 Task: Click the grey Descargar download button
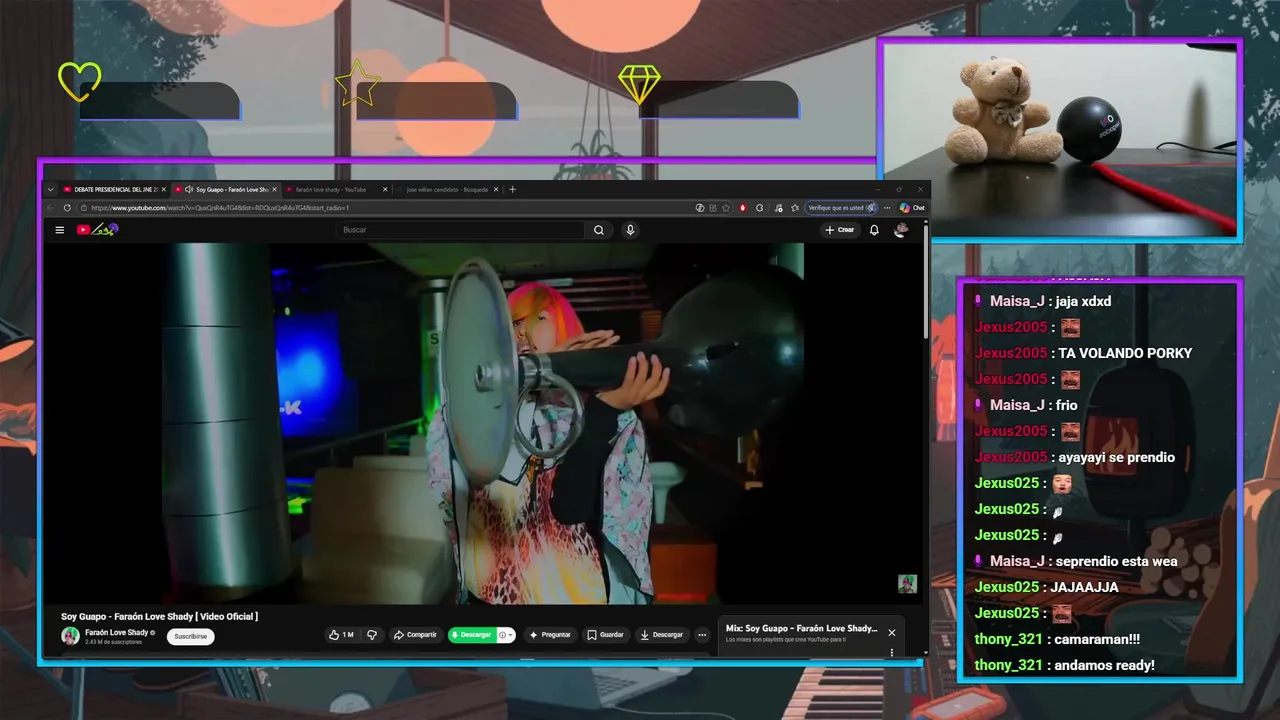click(662, 635)
